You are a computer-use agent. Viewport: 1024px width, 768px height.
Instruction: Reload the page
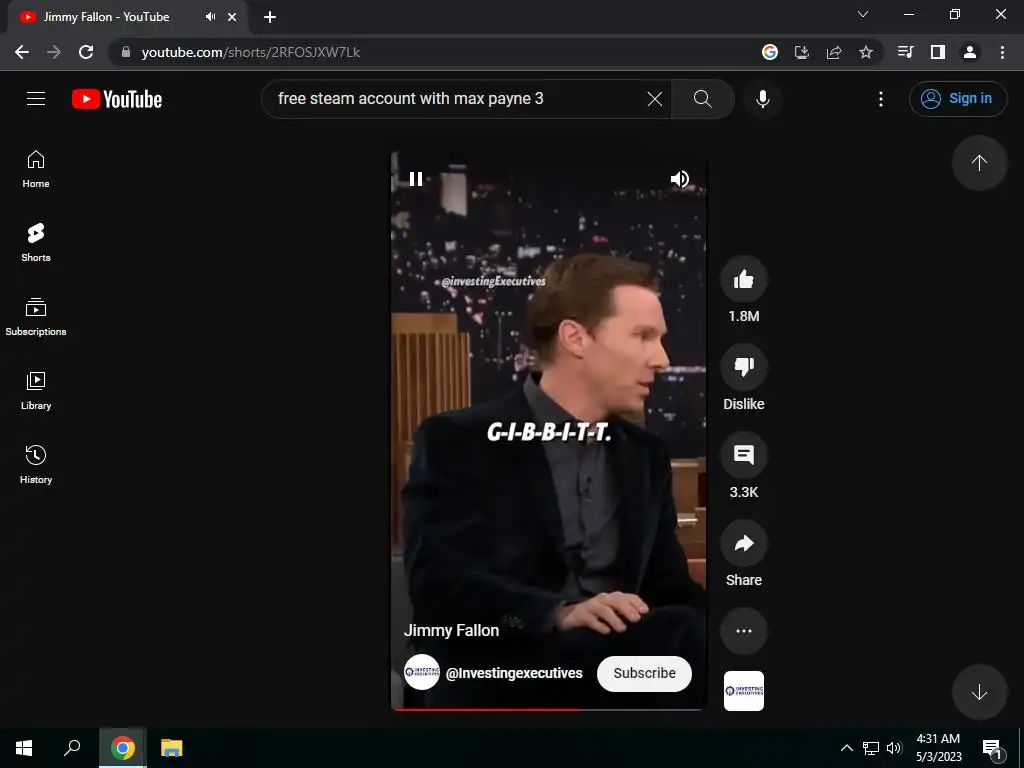pos(86,52)
